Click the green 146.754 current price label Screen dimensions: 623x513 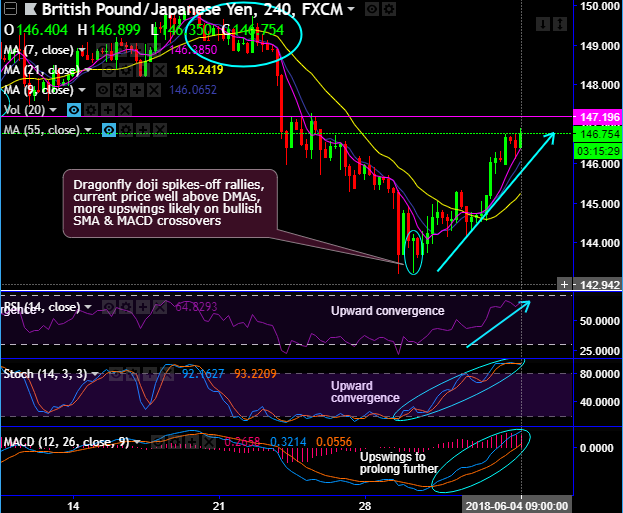click(598, 134)
